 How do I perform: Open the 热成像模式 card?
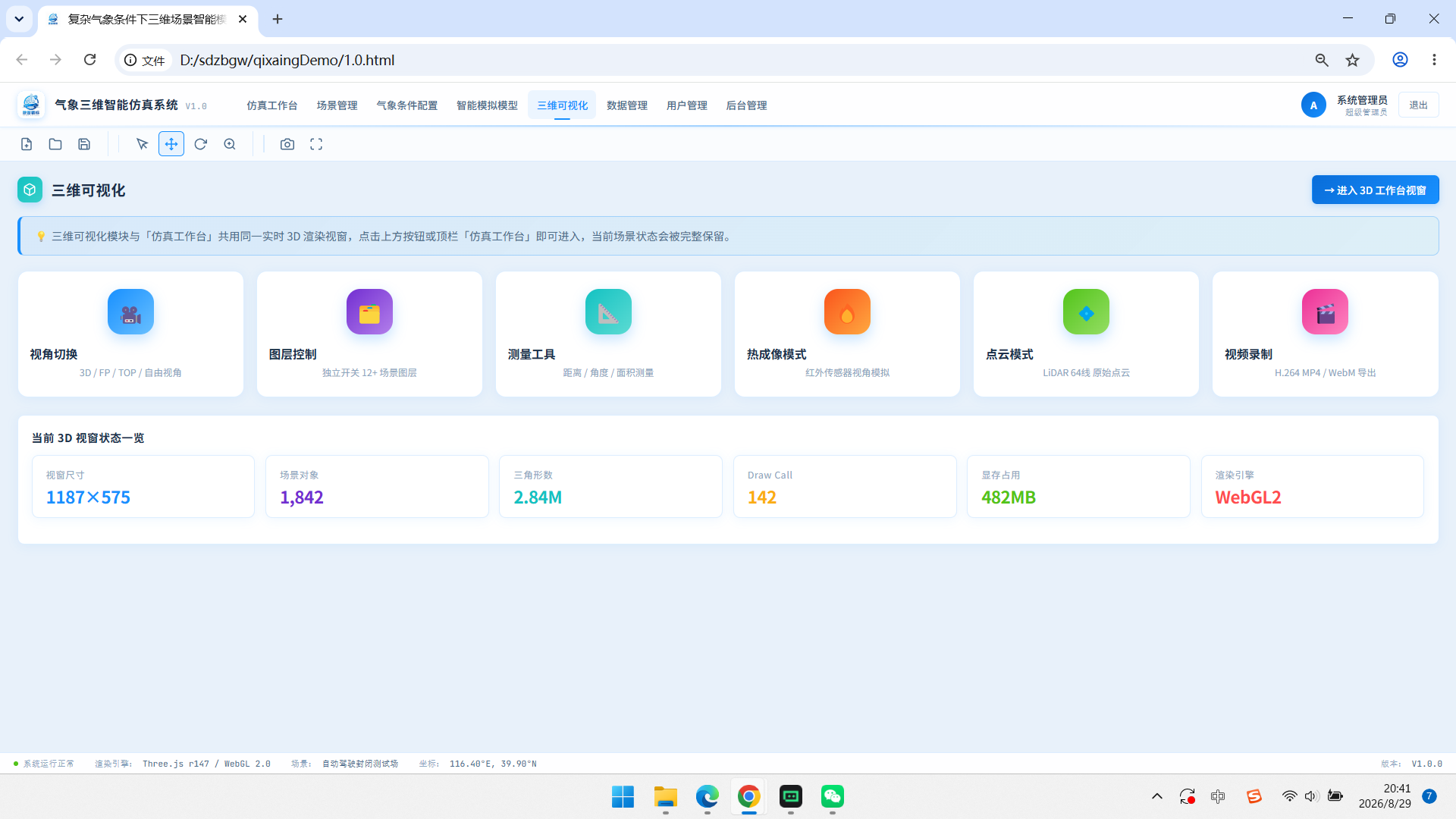pyautogui.click(x=847, y=334)
